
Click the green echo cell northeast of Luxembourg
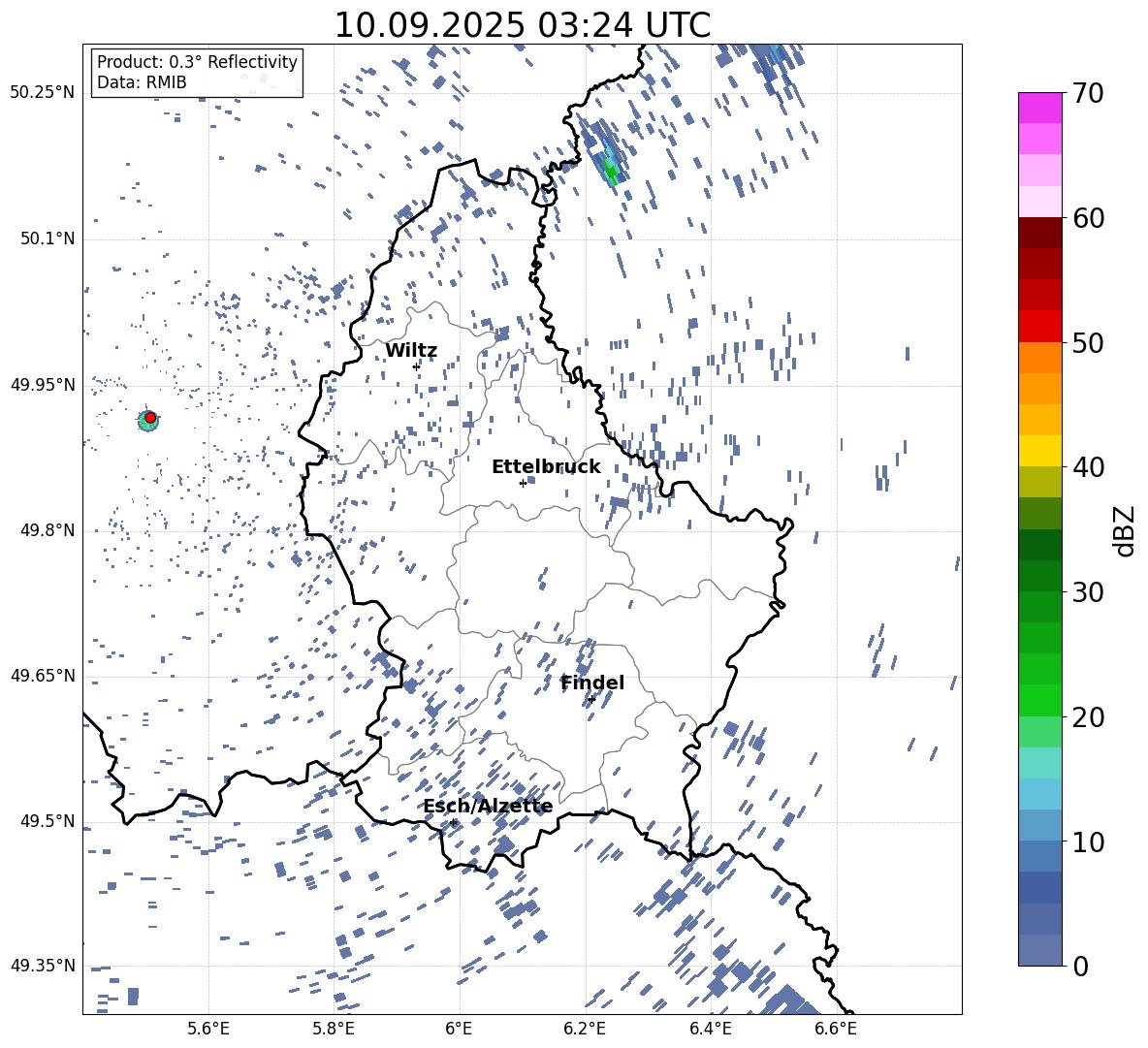(x=610, y=170)
